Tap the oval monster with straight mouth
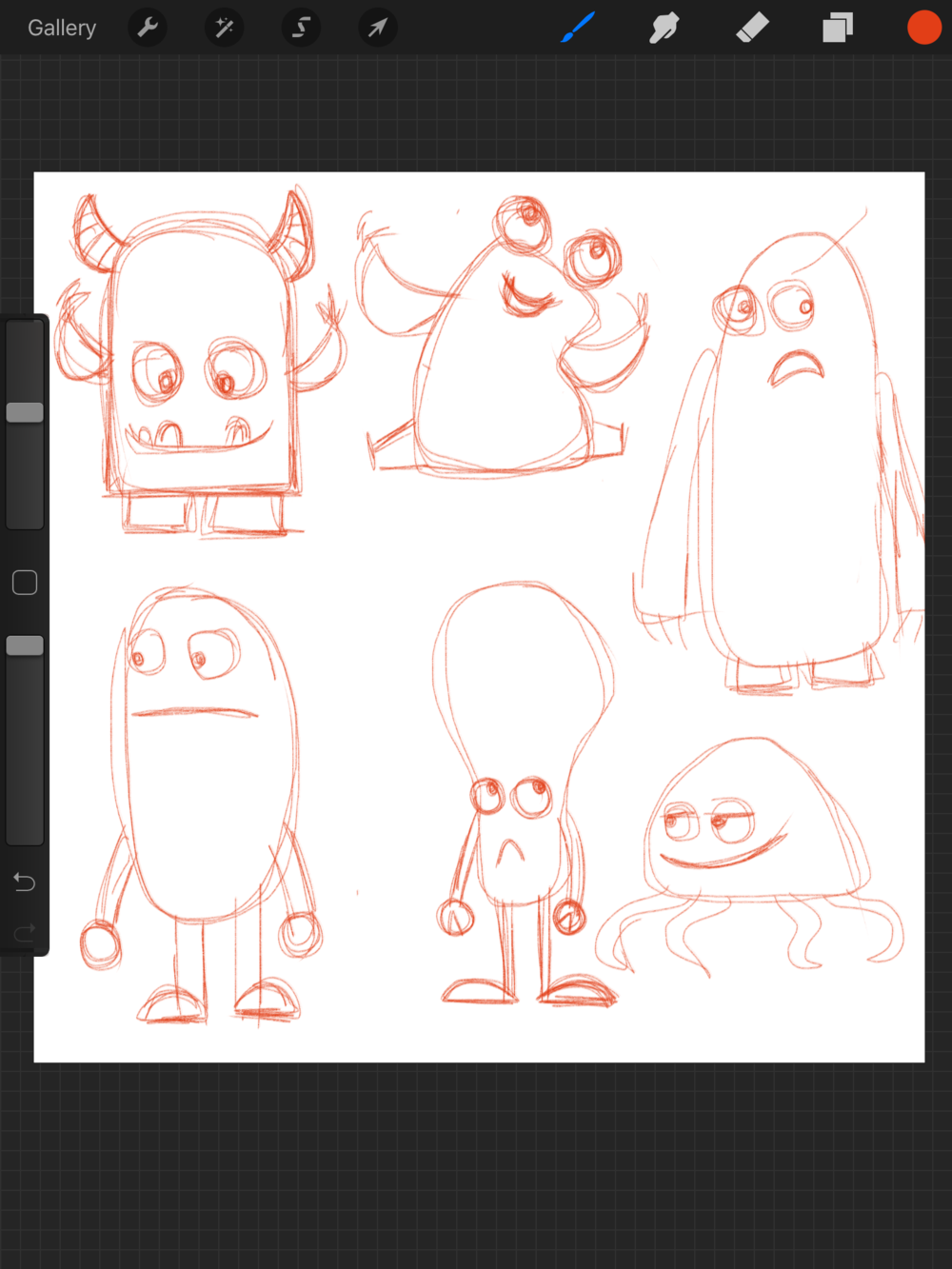Screen dimensions: 952x1269 pos(205,781)
